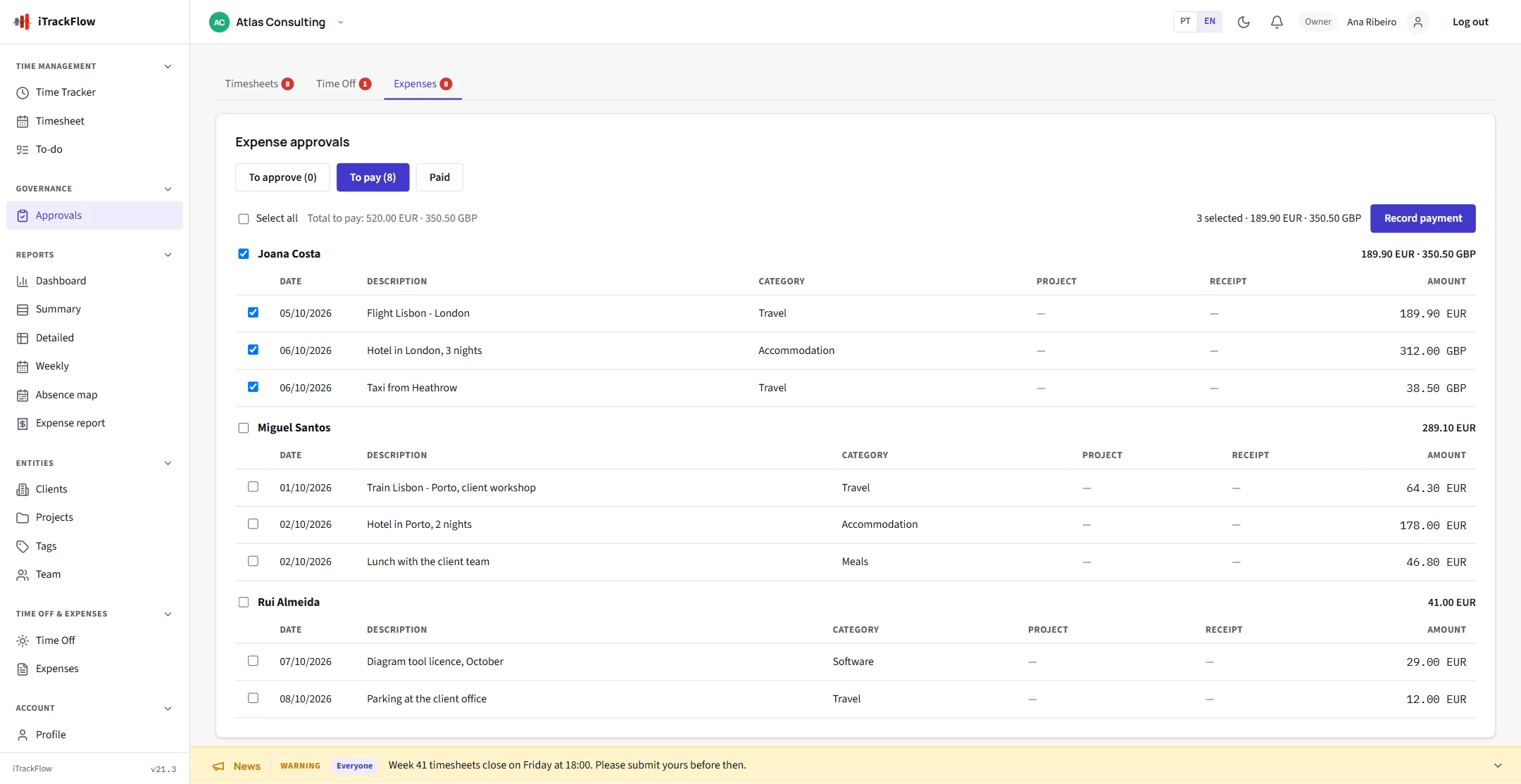Viewport: 1521px width, 784px height.
Task: Click the Atlas Consulting AC avatar
Action: click(220, 22)
